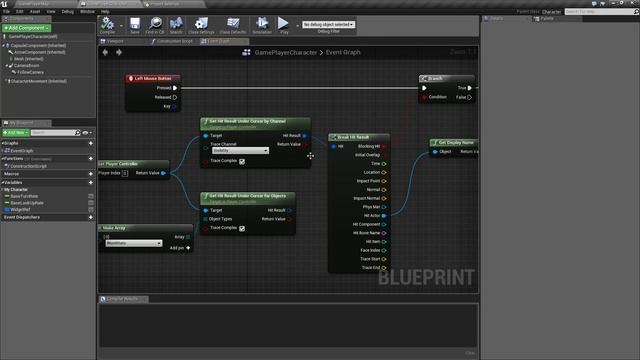
Task: Click the Character parent class link
Action: (x=551, y=12)
